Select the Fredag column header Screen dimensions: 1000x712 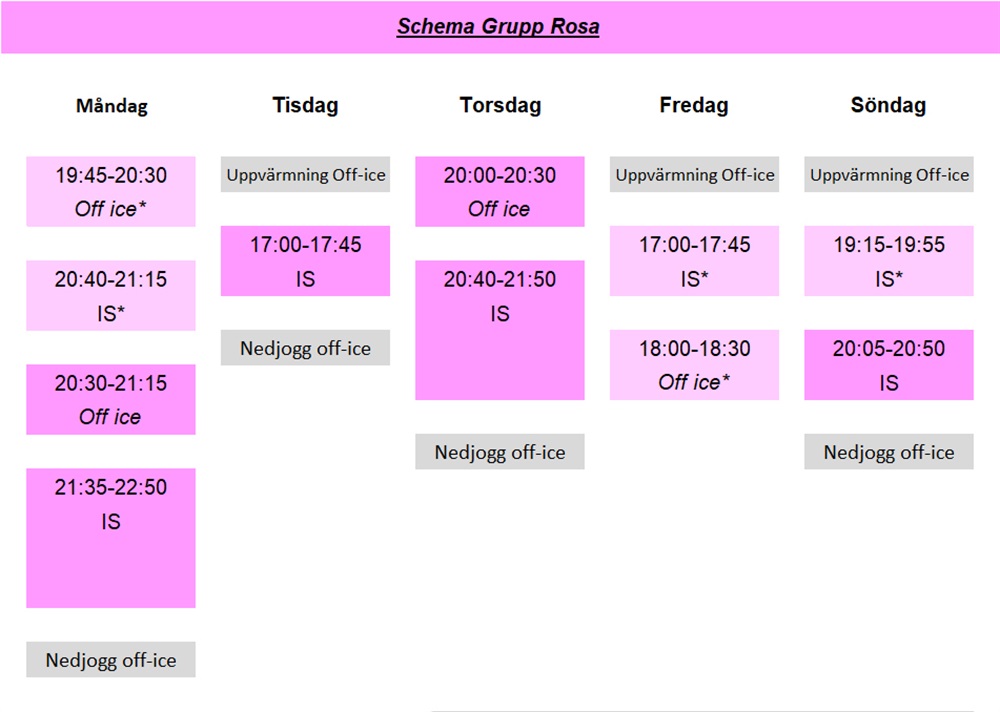(694, 105)
